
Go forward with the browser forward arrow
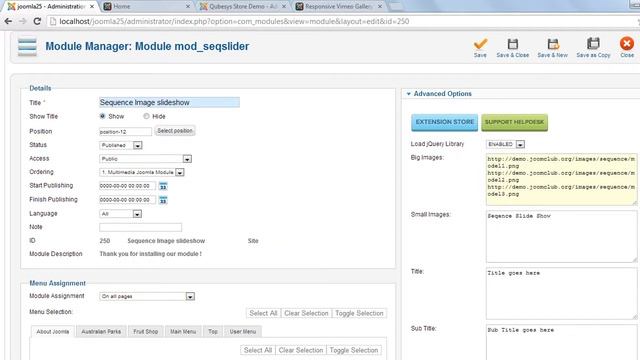[22, 21]
